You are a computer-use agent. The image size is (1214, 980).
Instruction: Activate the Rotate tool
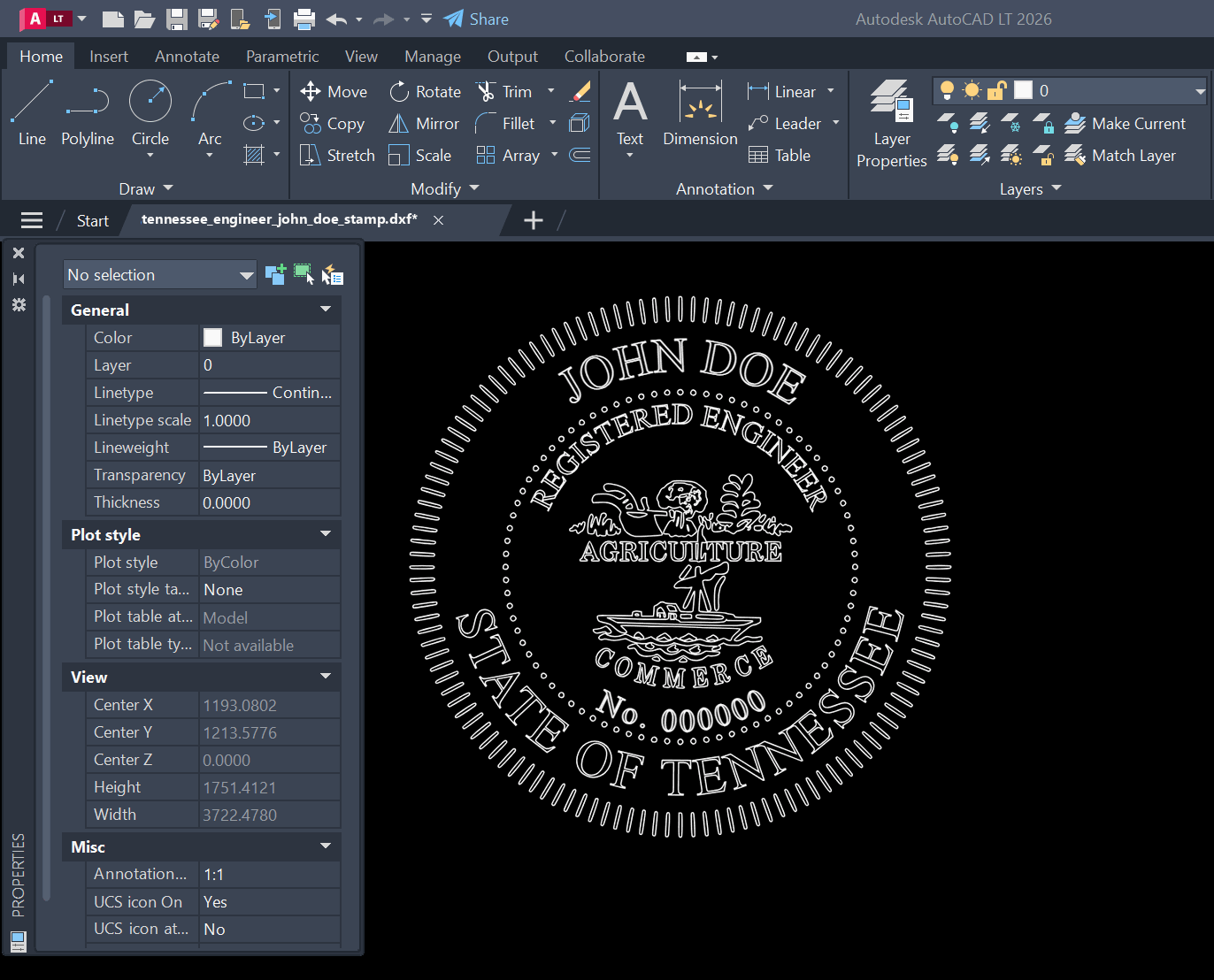425,91
